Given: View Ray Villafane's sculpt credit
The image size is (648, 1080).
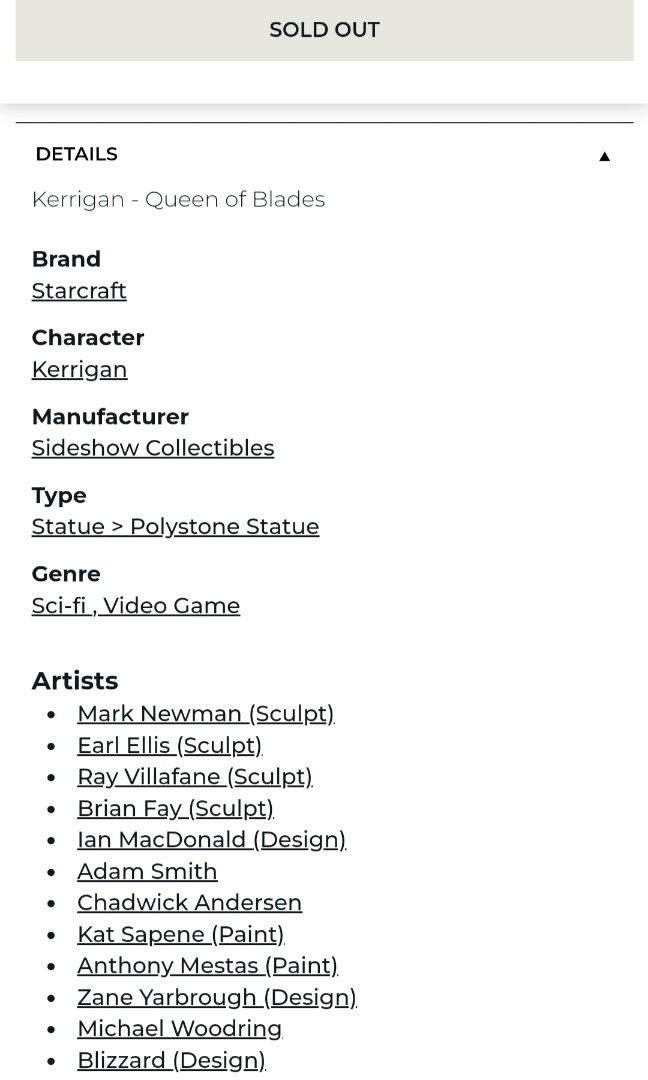Looking at the screenshot, I should 195,776.
